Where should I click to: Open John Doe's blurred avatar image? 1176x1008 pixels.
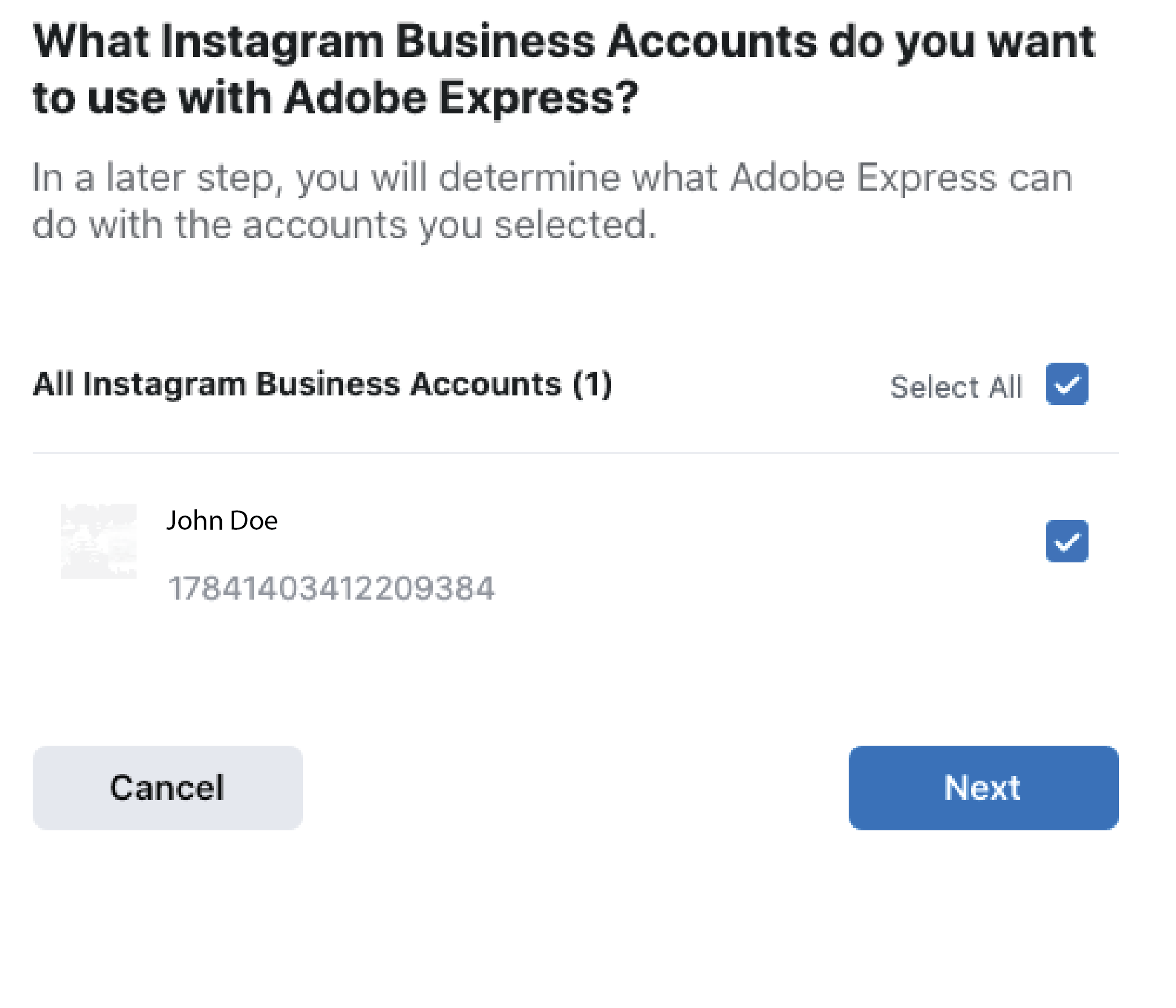pos(99,541)
